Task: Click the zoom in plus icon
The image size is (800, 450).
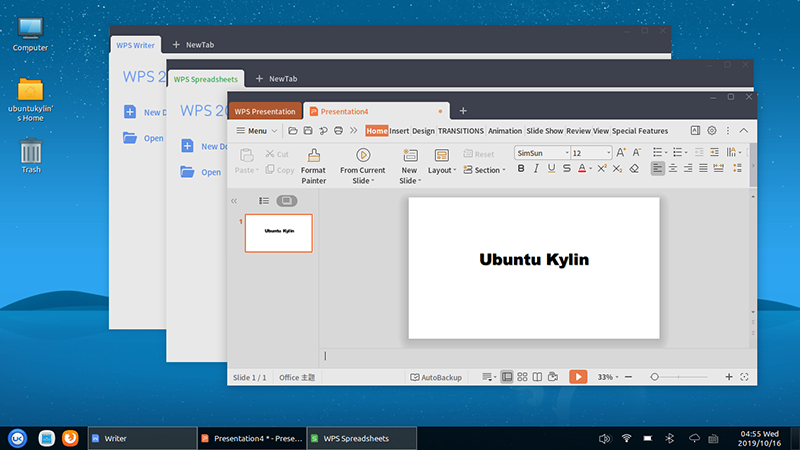Action: 729,377
